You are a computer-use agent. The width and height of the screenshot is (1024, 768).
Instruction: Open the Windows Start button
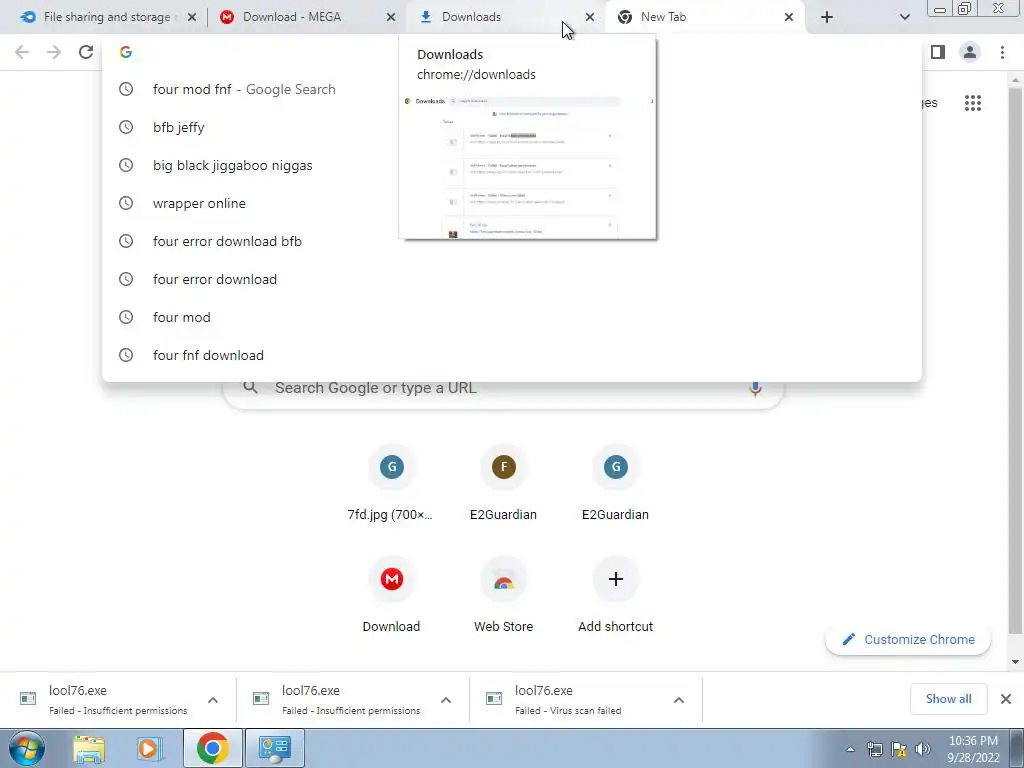tap(26, 748)
